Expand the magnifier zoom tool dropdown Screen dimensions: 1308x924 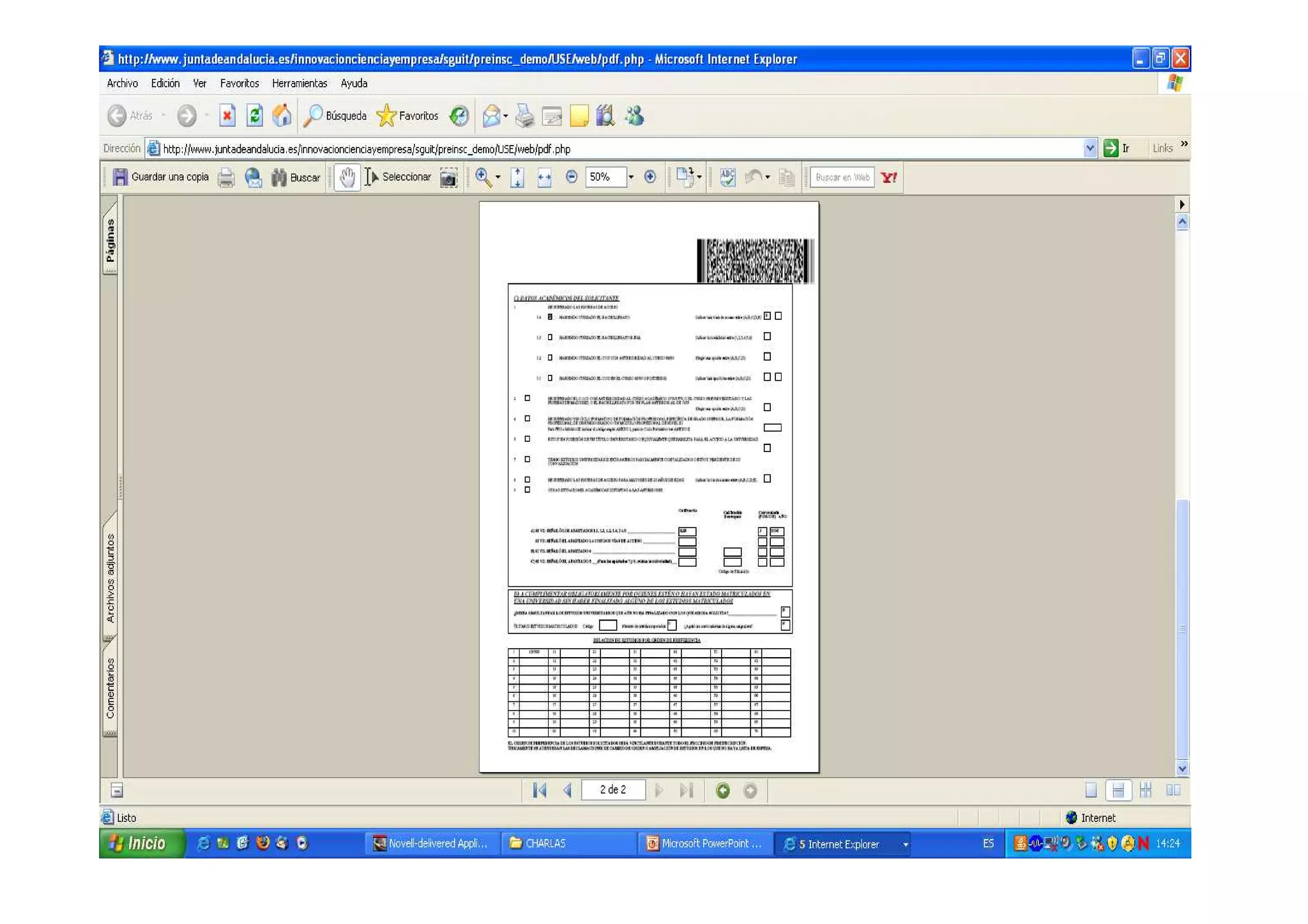coord(498,178)
